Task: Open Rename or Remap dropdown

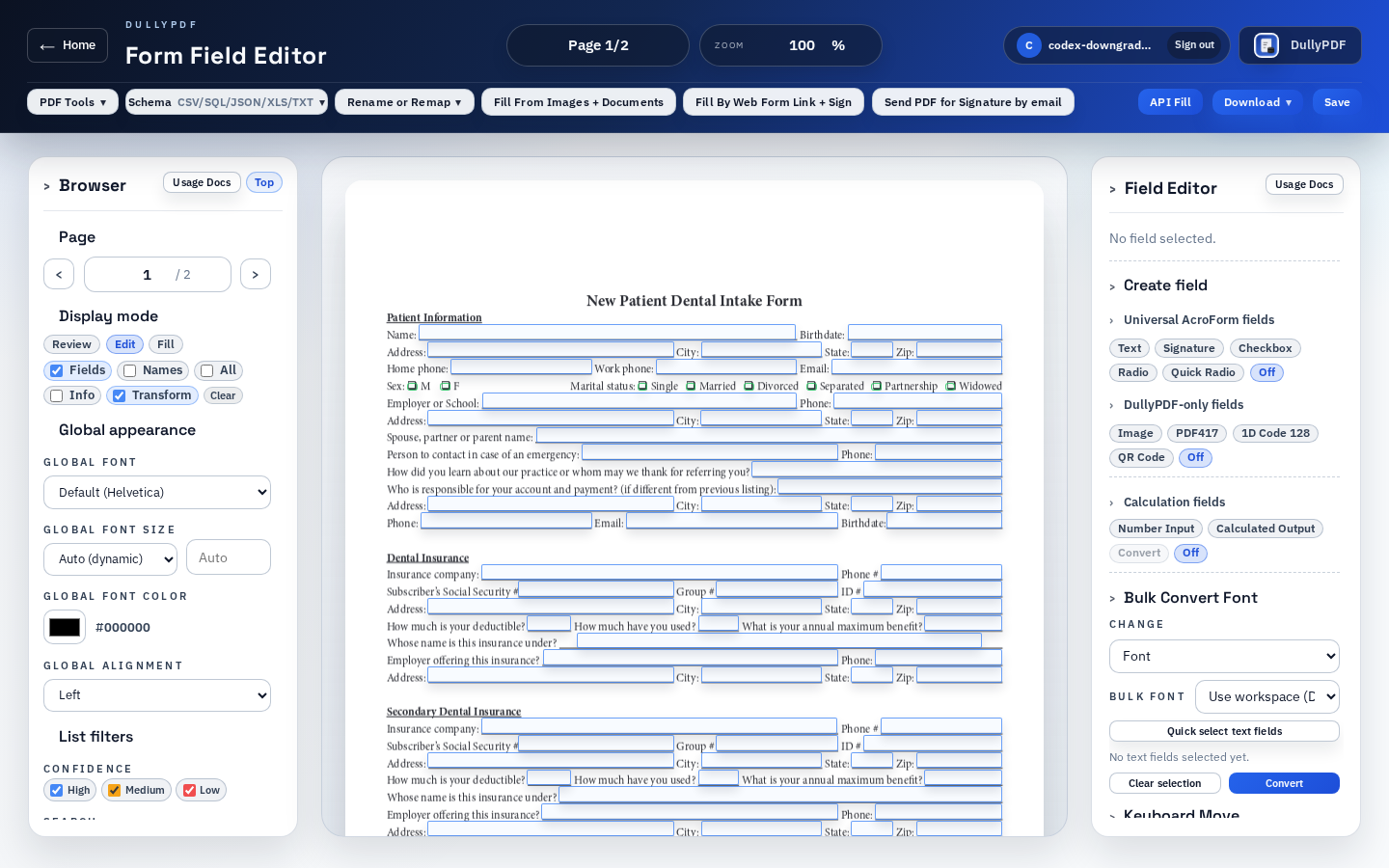Action: click(404, 102)
